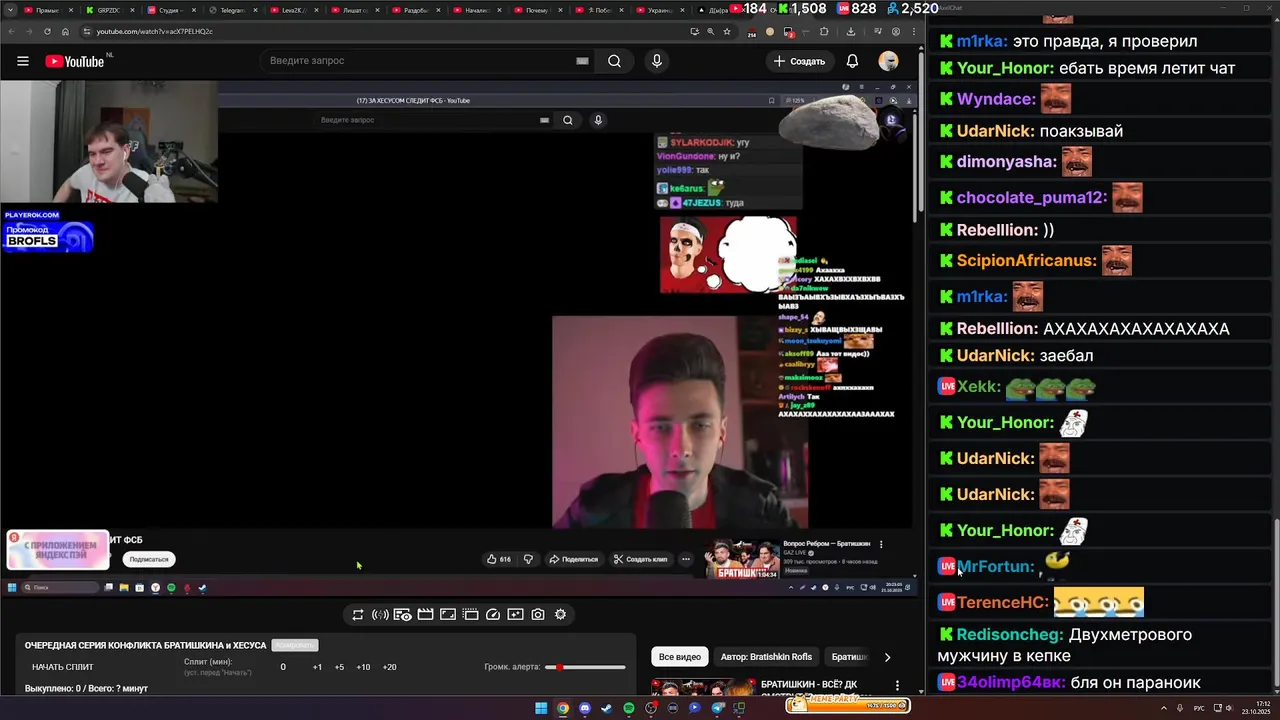The image size is (1280, 720).
Task: Click the "НАЧАТЬ СПЛИТ" button
Action: [x=62, y=667]
